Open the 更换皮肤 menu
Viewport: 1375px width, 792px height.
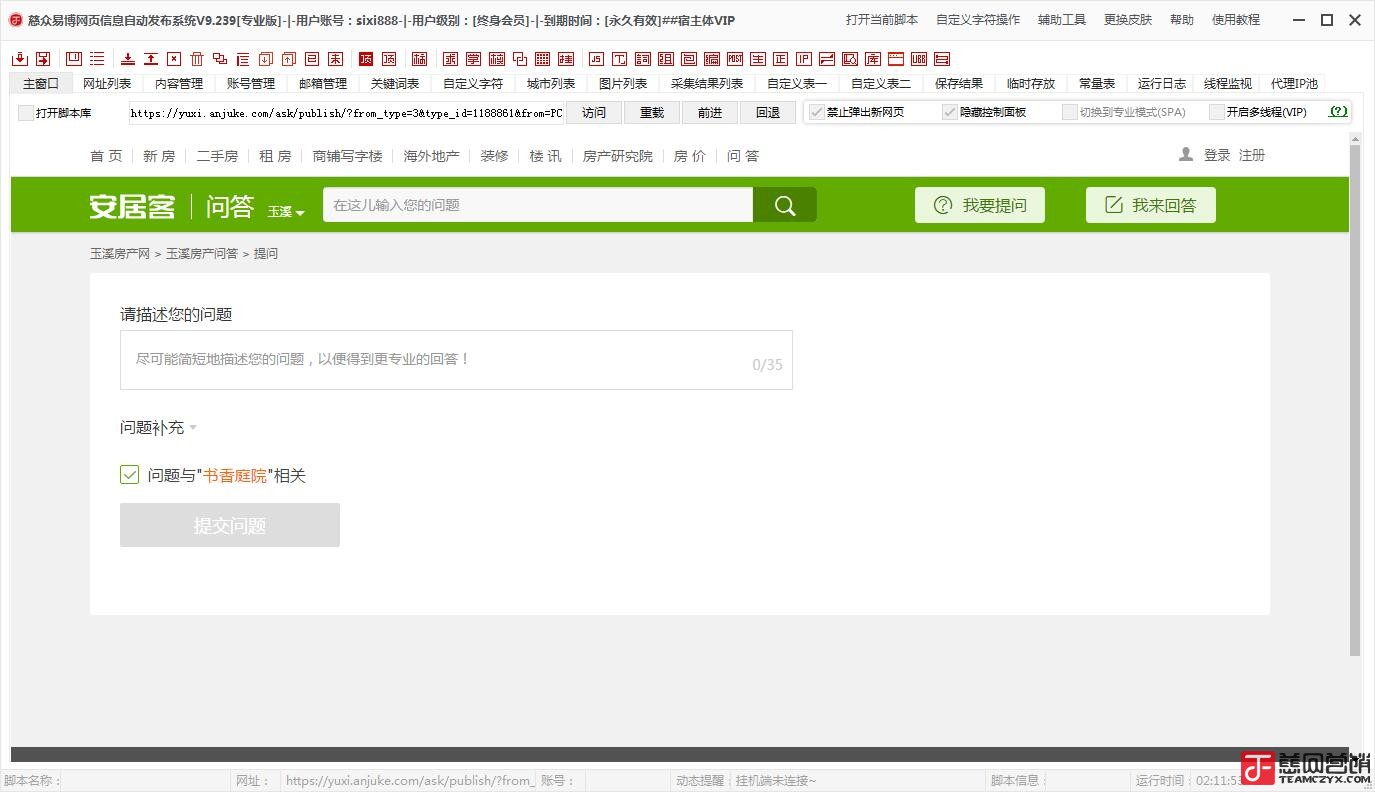click(1128, 20)
